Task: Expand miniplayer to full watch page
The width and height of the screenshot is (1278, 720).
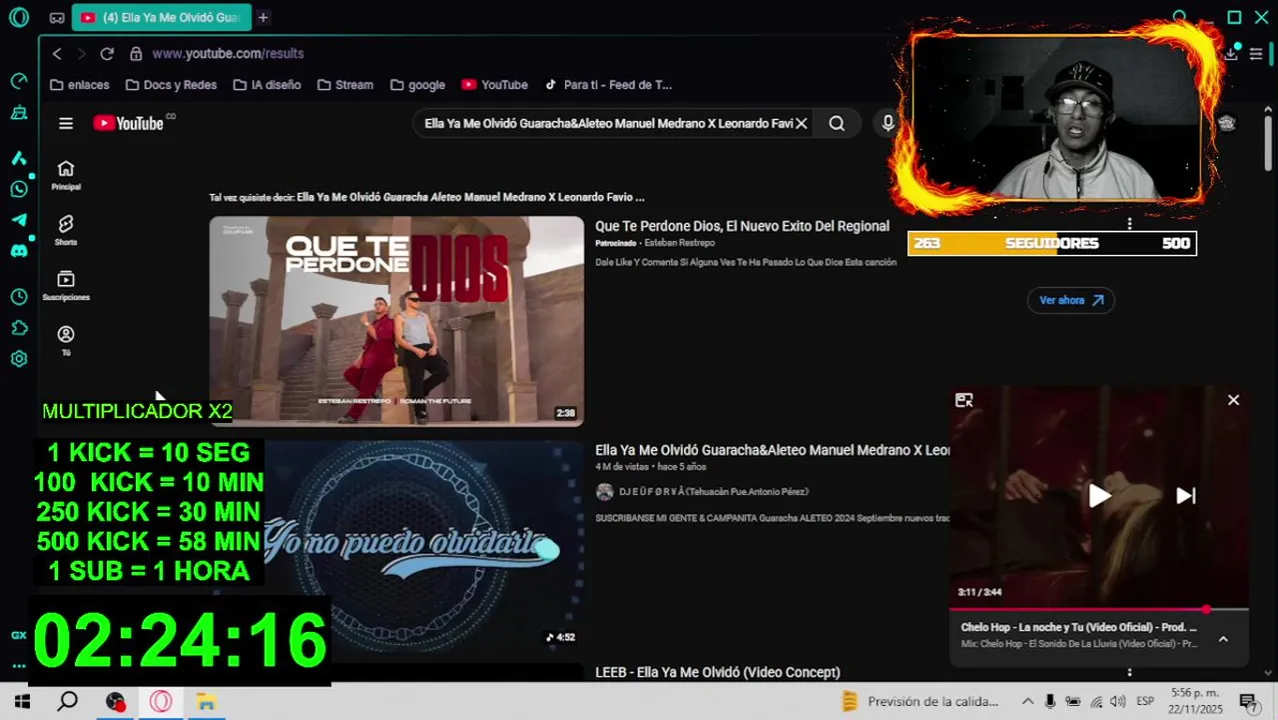Action: click(964, 400)
